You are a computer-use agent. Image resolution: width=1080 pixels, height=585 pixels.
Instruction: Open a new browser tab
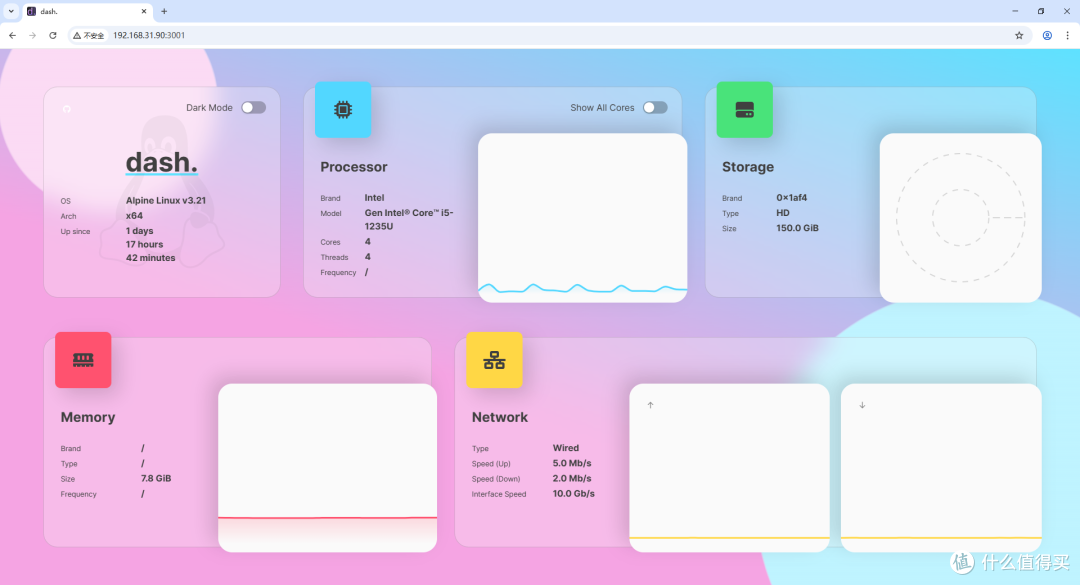(162, 12)
